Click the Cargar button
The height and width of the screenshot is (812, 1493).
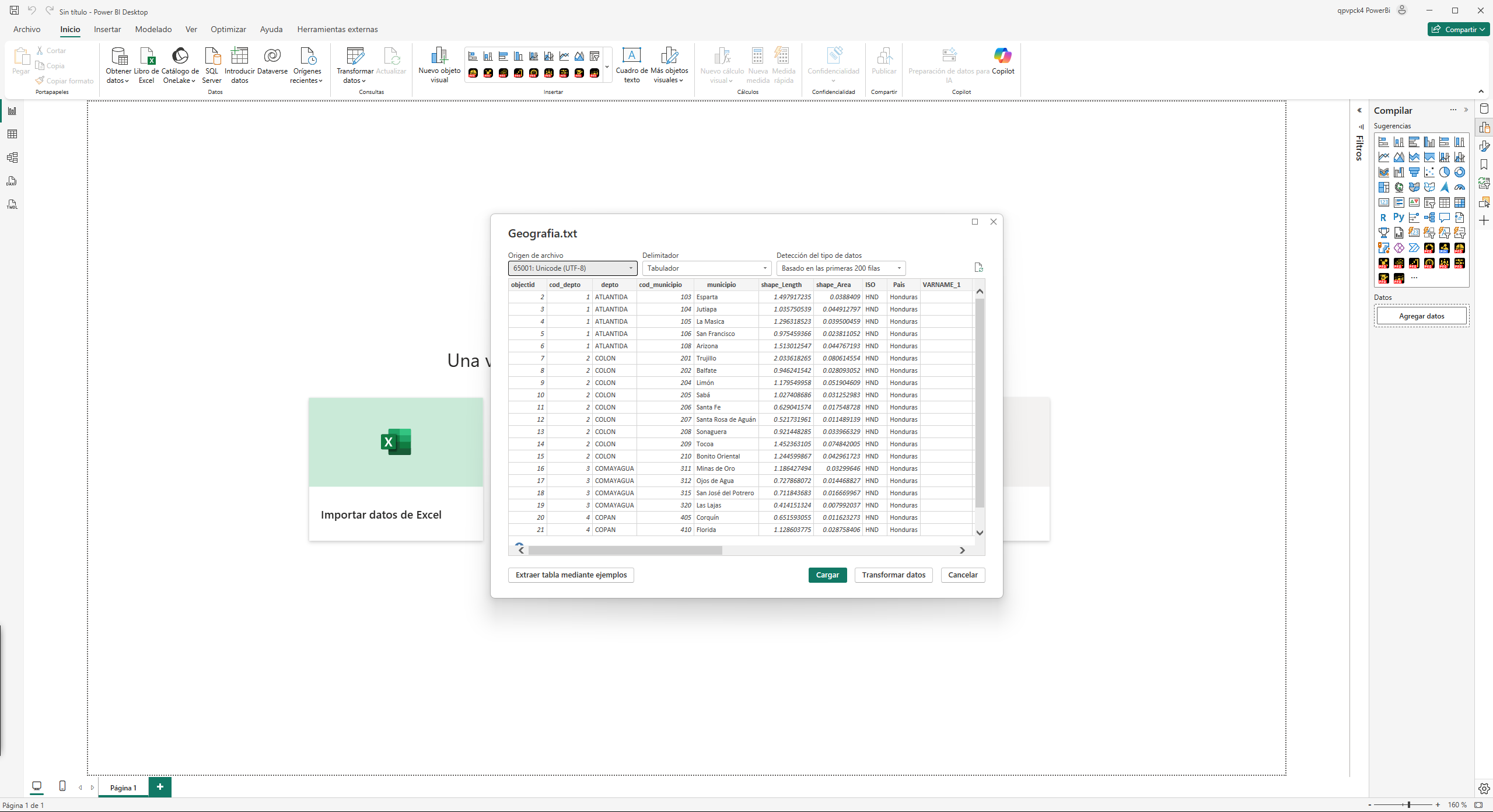coord(827,575)
